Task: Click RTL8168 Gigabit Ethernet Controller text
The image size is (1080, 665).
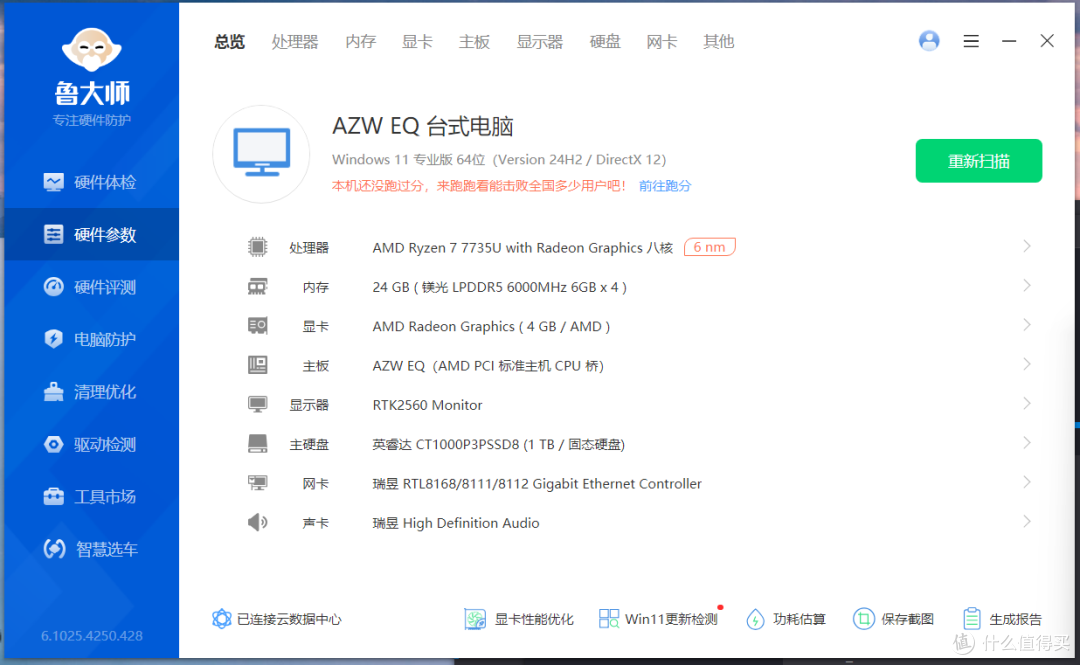Action: coord(537,484)
